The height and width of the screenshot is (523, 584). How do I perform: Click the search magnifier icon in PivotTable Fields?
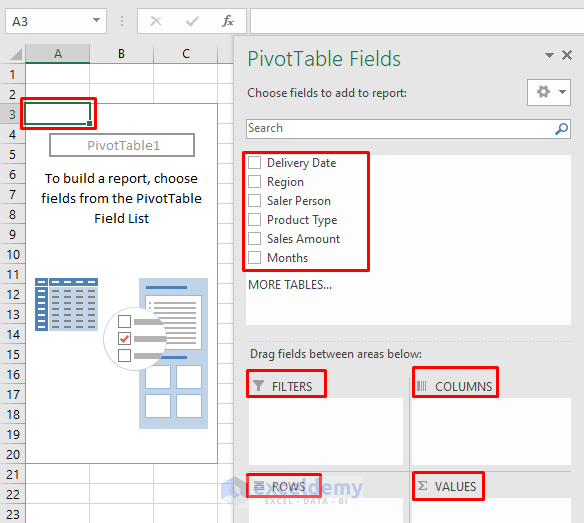click(x=561, y=129)
